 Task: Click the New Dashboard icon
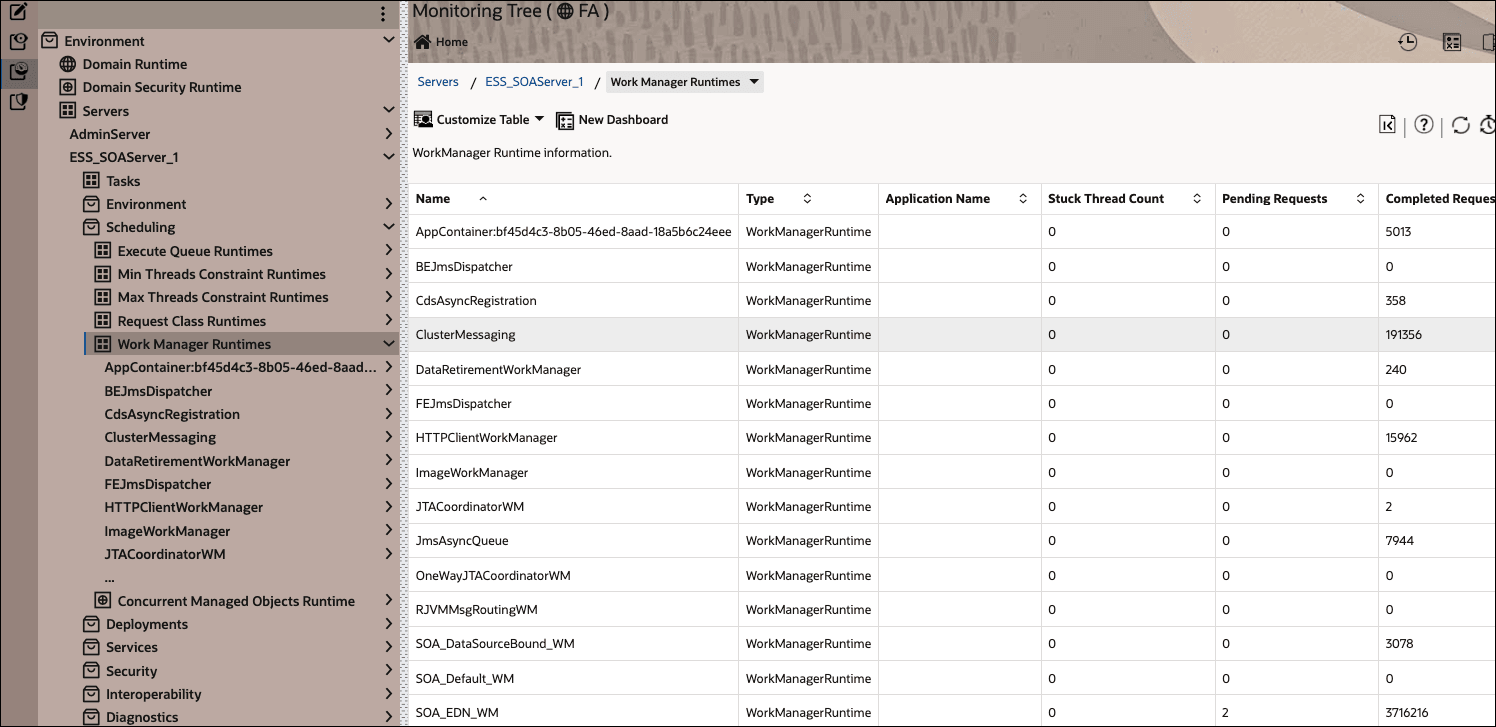click(x=565, y=120)
